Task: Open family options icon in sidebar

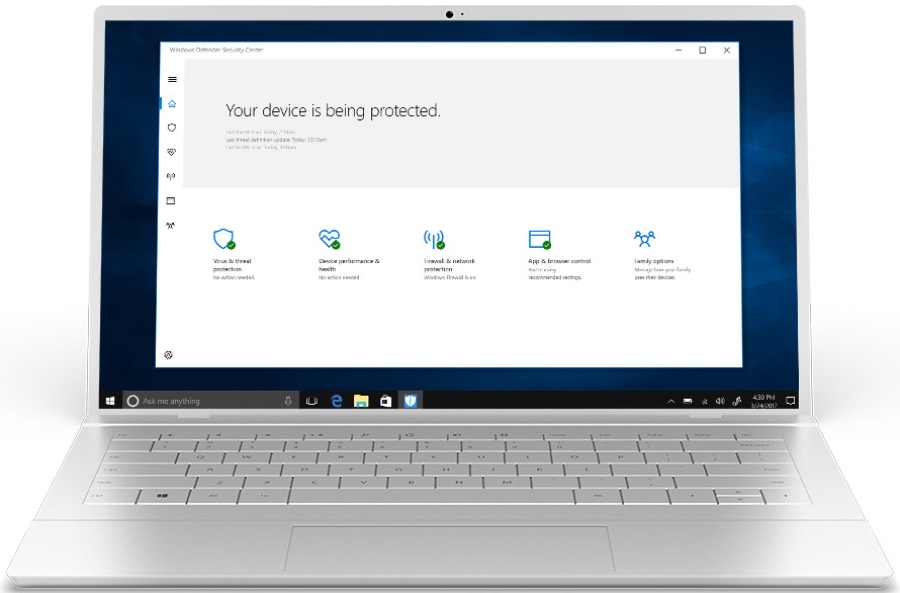Action: 170,226
